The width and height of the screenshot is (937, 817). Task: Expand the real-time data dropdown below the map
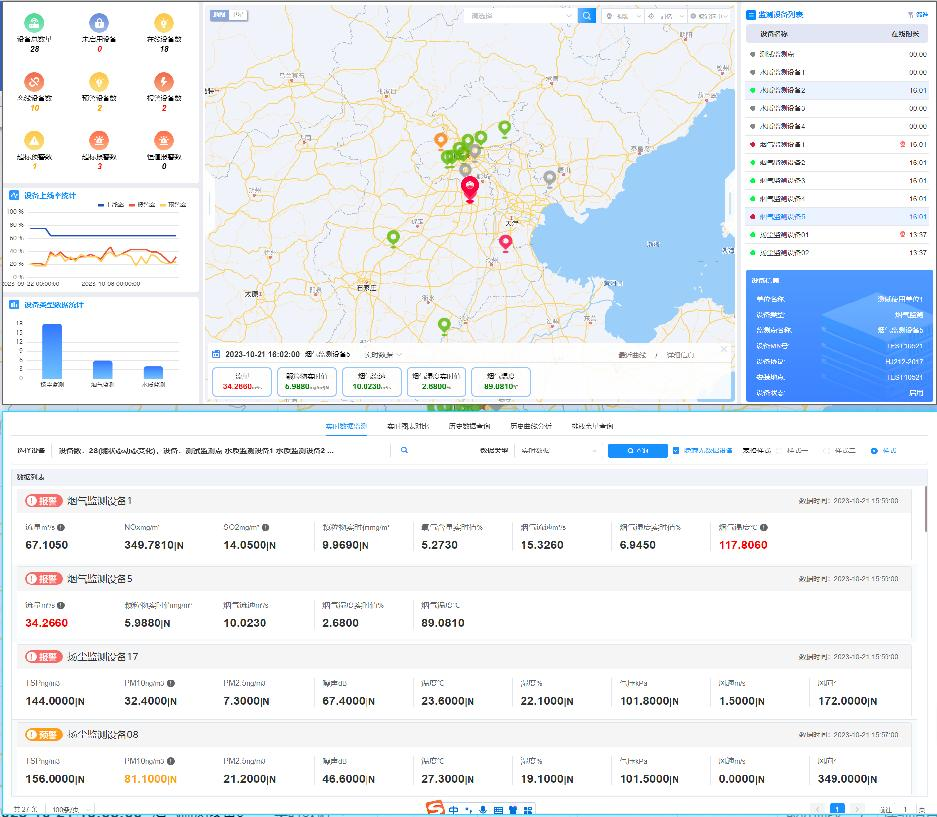point(383,354)
